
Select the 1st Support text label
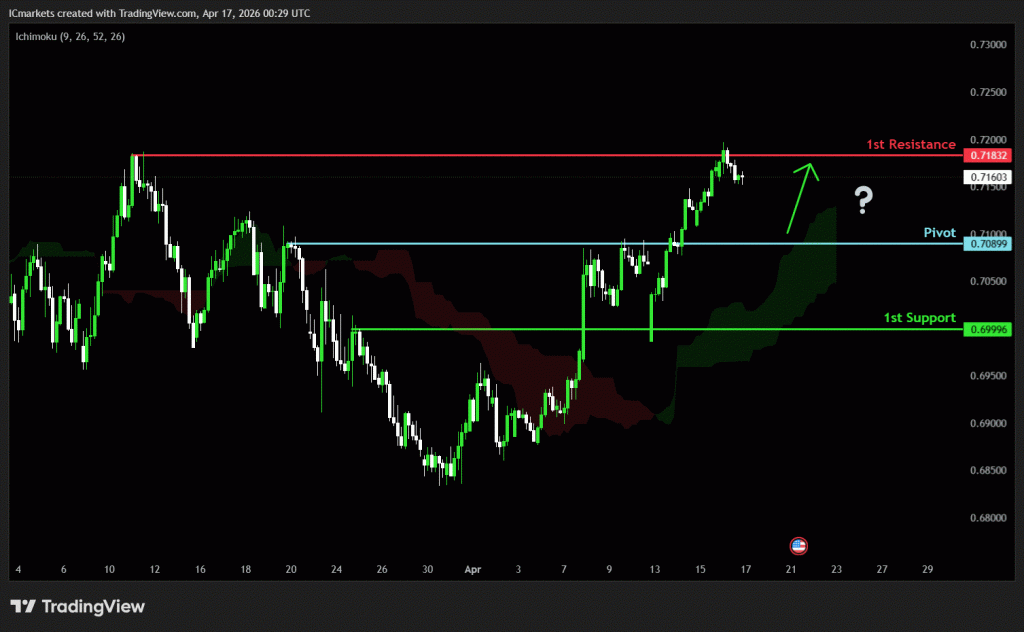(x=919, y=318)
